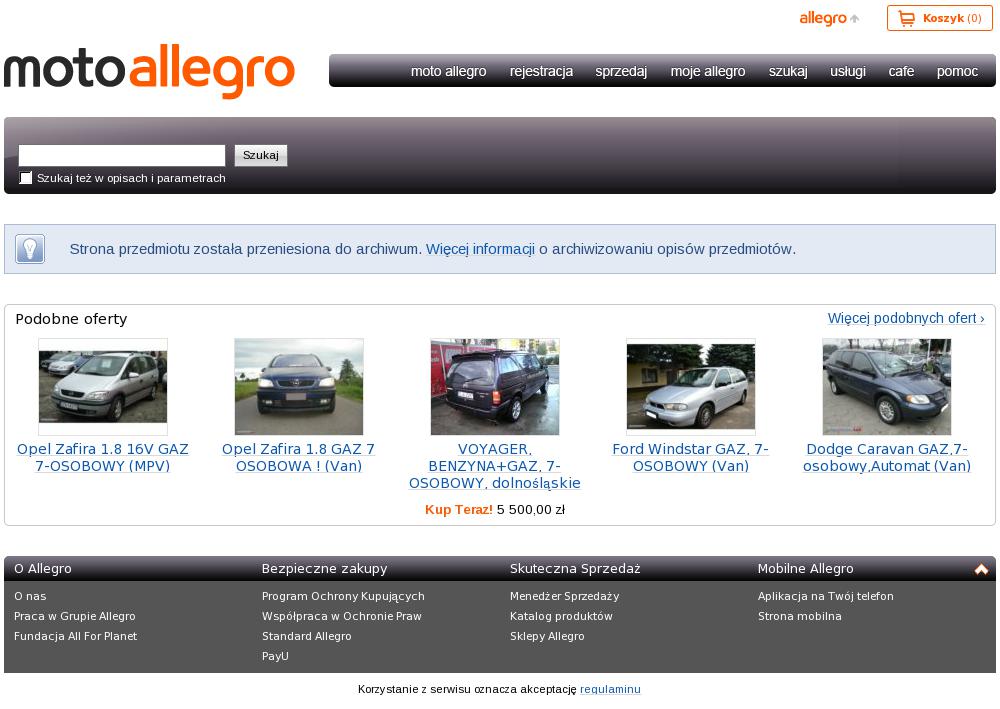Open the blue Opel Zafira 1.8 GAZ thumbnail
Image resolution: width=1000 pixels, height=709 pixels.
298,387
